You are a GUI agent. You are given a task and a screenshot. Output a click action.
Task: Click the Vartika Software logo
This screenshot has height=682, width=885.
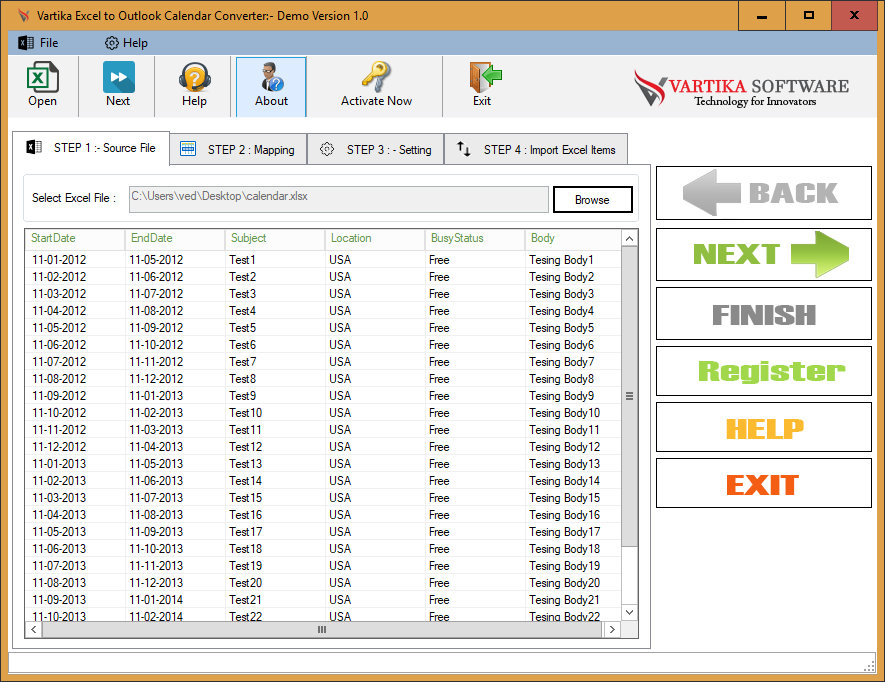point(741,88)
